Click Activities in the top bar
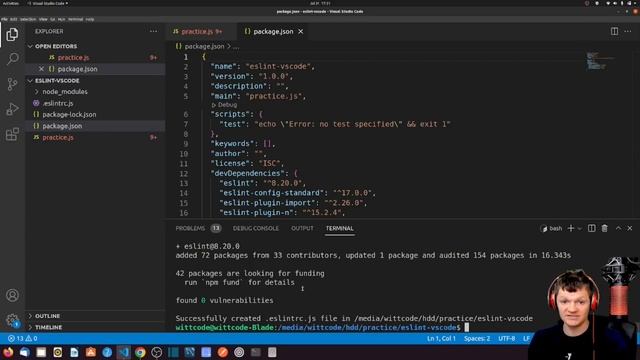 (11, 3)
